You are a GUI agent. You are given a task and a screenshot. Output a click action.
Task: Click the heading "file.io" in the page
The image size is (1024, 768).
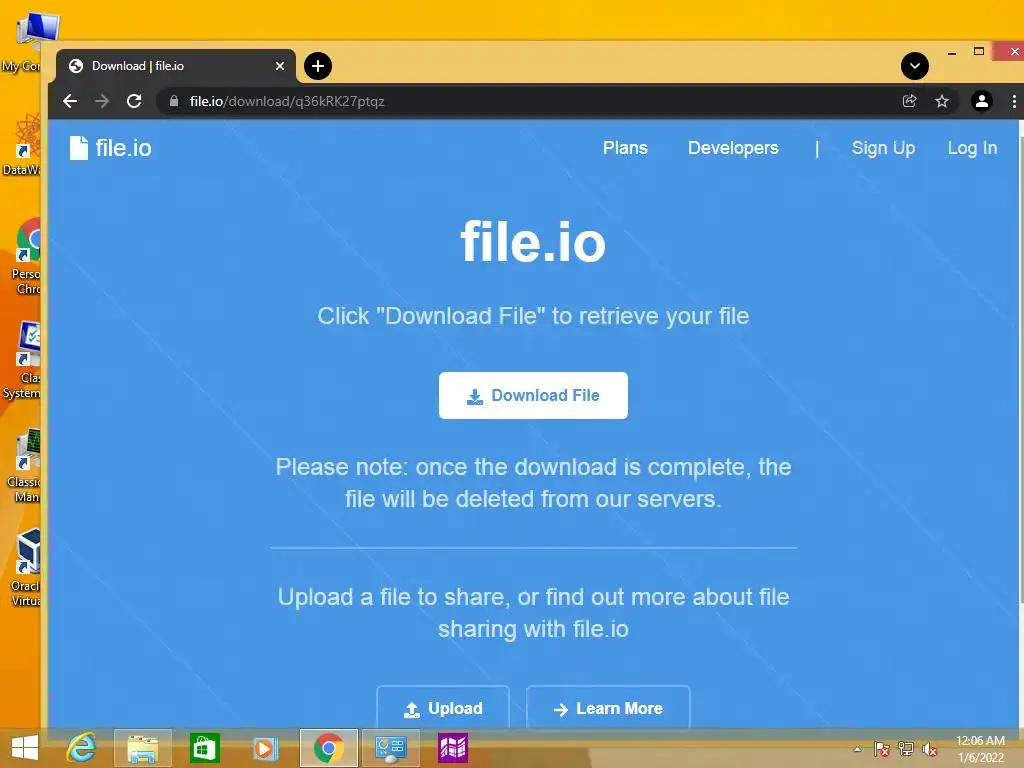(533, 242)
